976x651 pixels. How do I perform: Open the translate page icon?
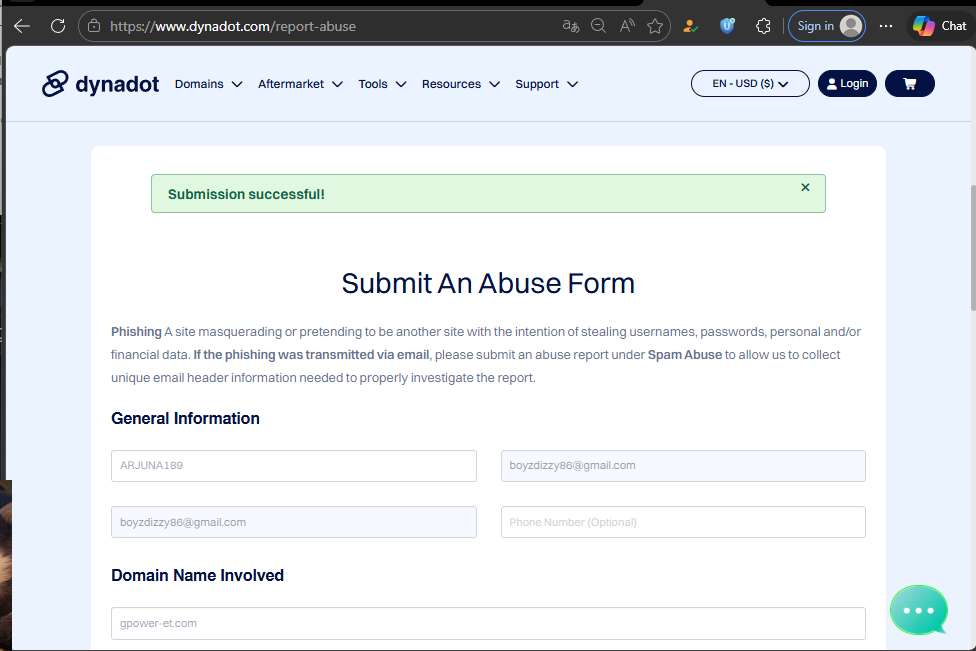tap(571, 26)
